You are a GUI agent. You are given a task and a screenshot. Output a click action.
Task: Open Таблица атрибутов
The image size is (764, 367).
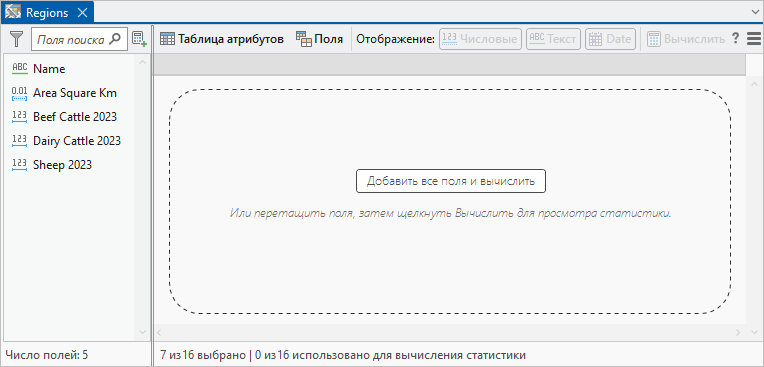click(222, 39)
